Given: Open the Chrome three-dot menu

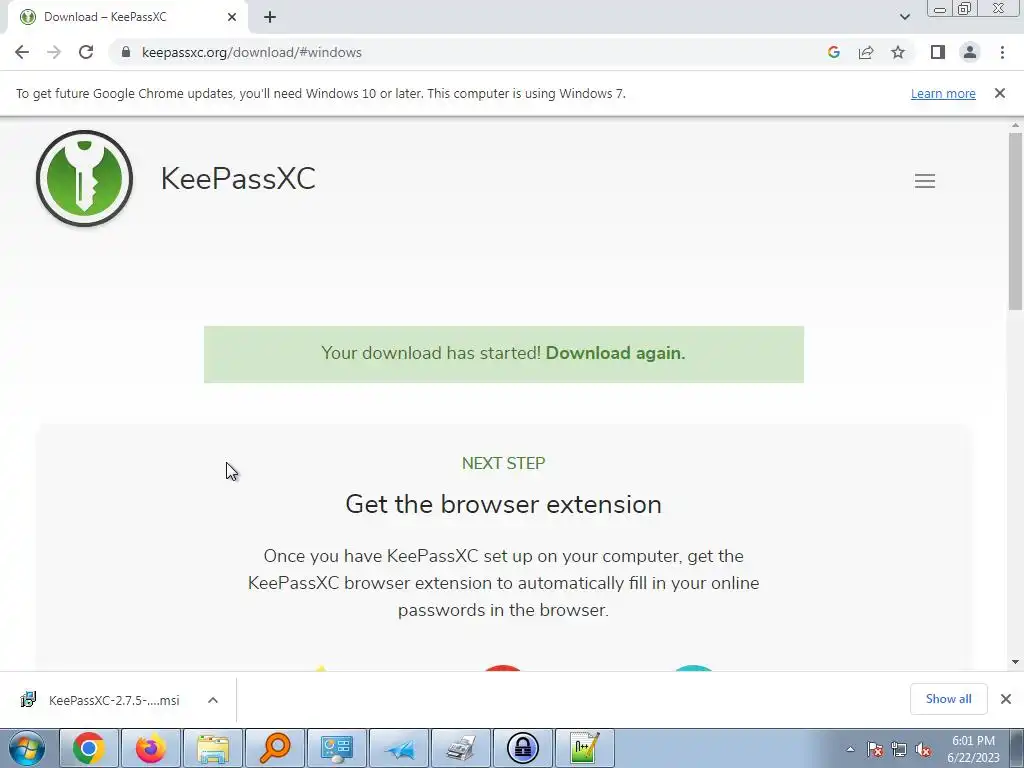Looking at the screenshot, I should [1002, 52].
